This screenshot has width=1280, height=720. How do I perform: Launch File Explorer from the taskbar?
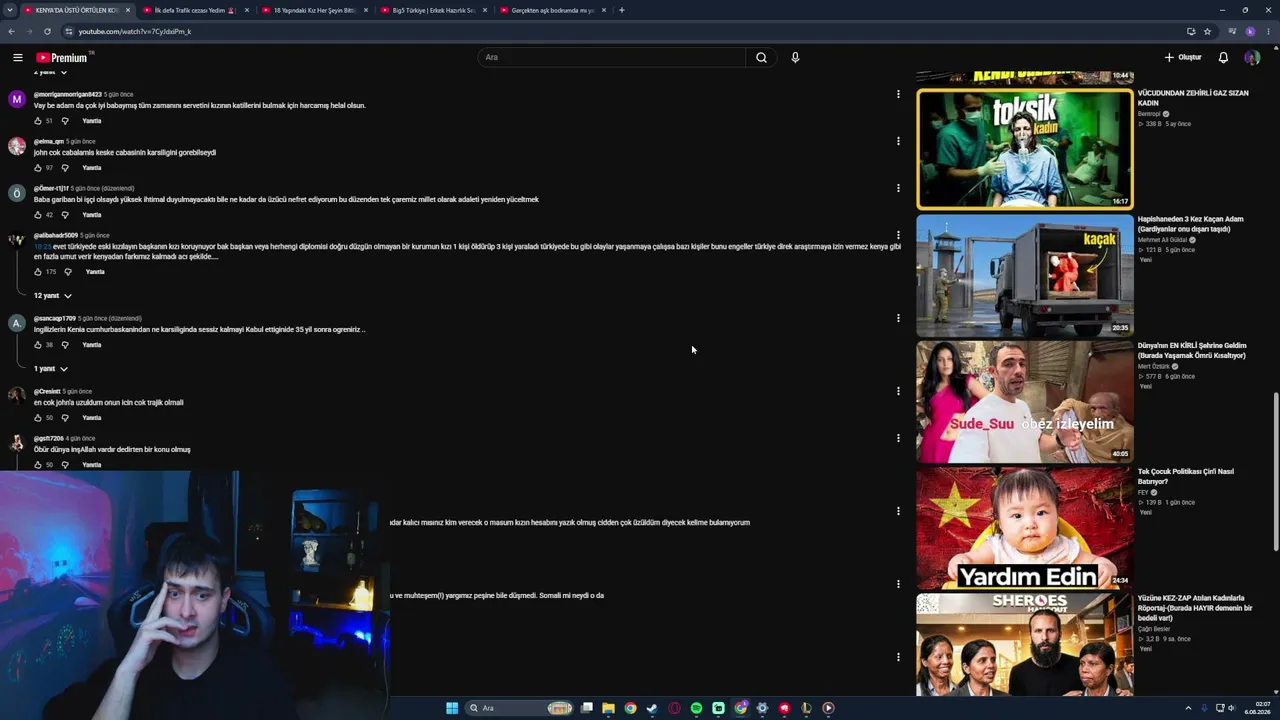click(x=608, y=708)
